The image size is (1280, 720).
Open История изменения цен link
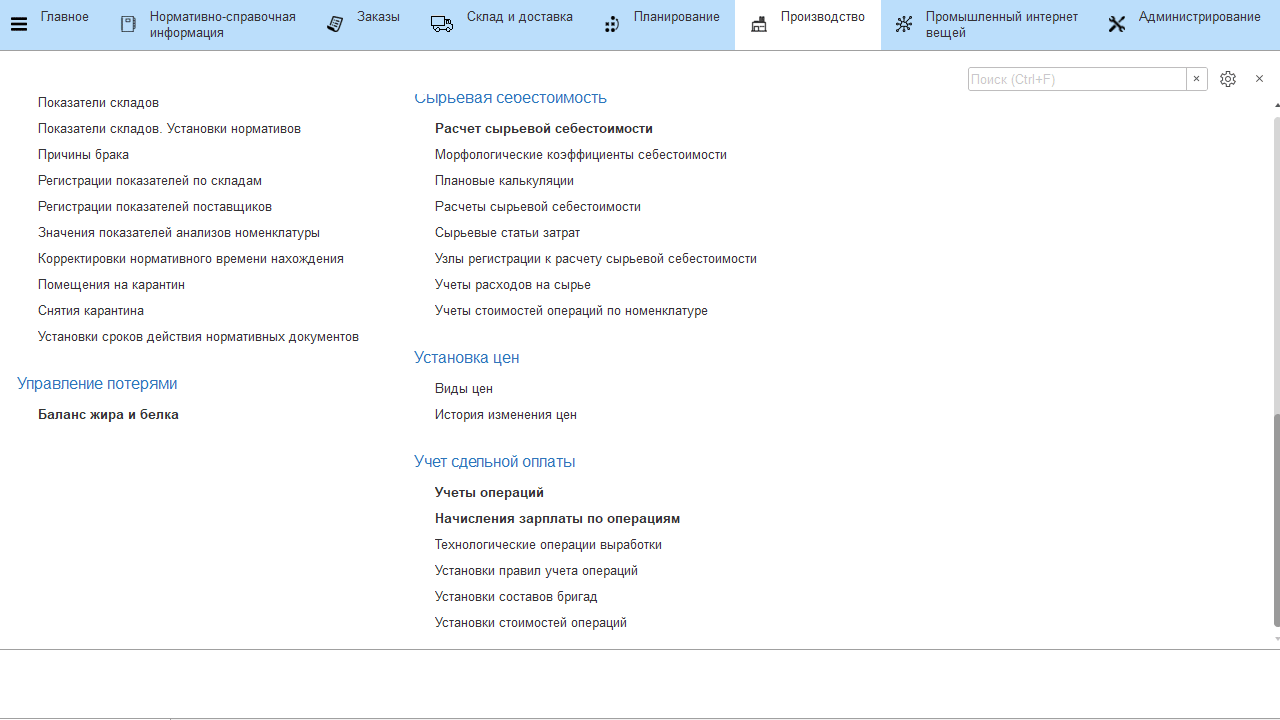pos(506,415)
